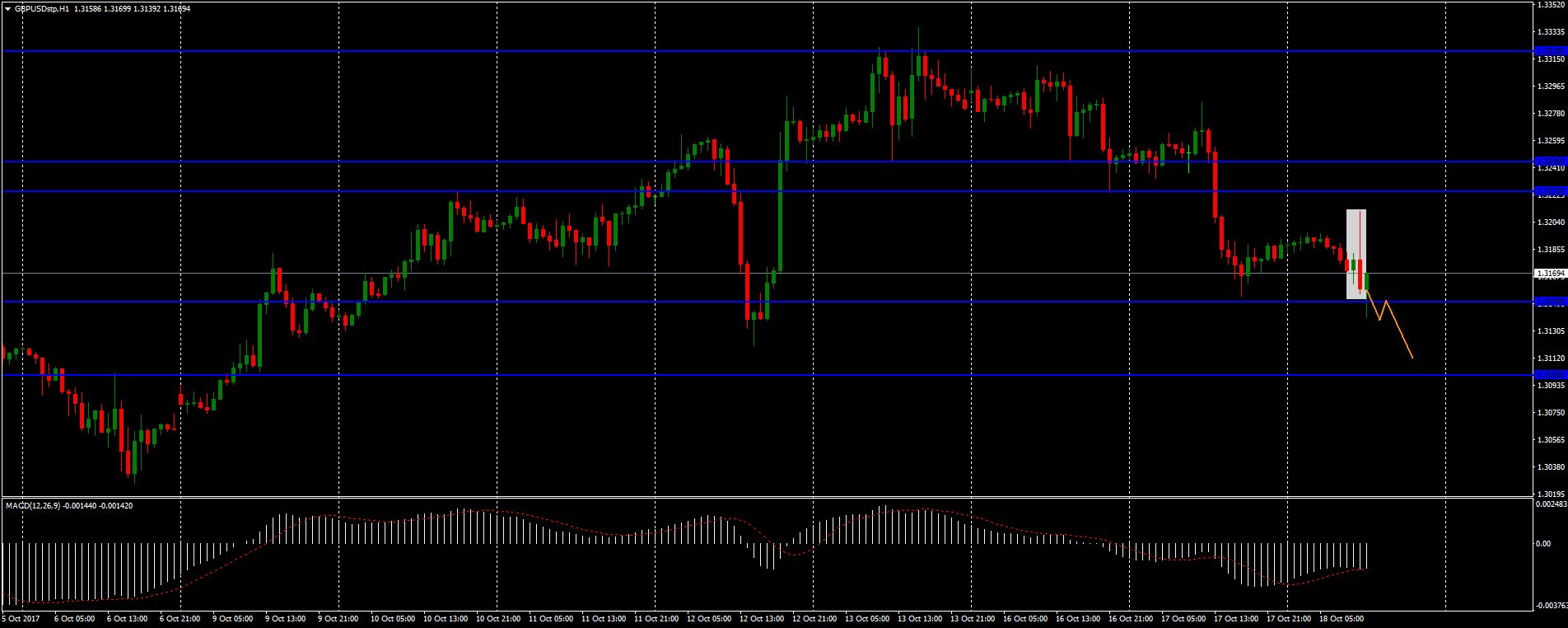Click the 11 Oct 05:00 time label

click(551, 618)
